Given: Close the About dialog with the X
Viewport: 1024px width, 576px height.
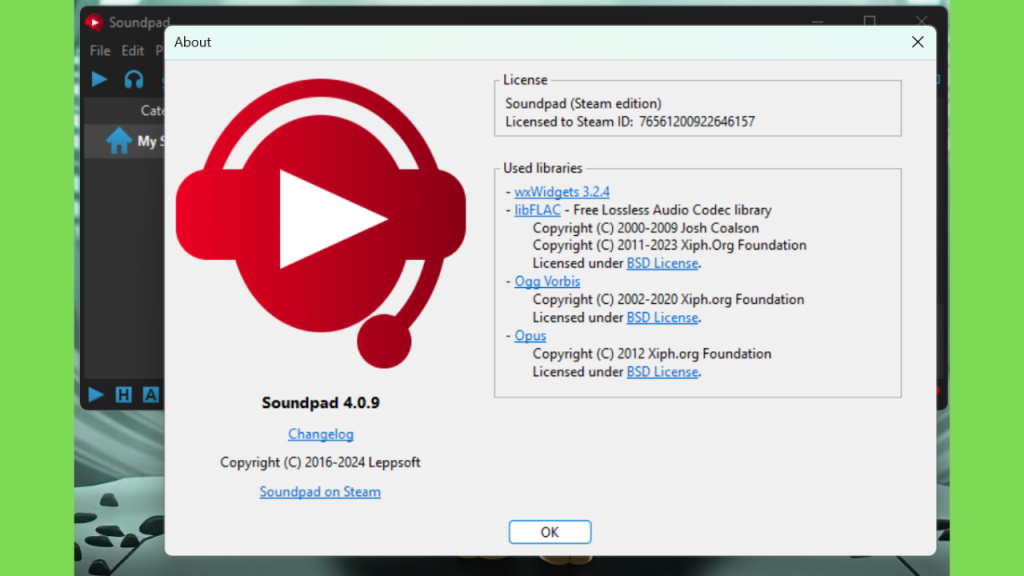Looking at the screenshot, I should (918, 42).
